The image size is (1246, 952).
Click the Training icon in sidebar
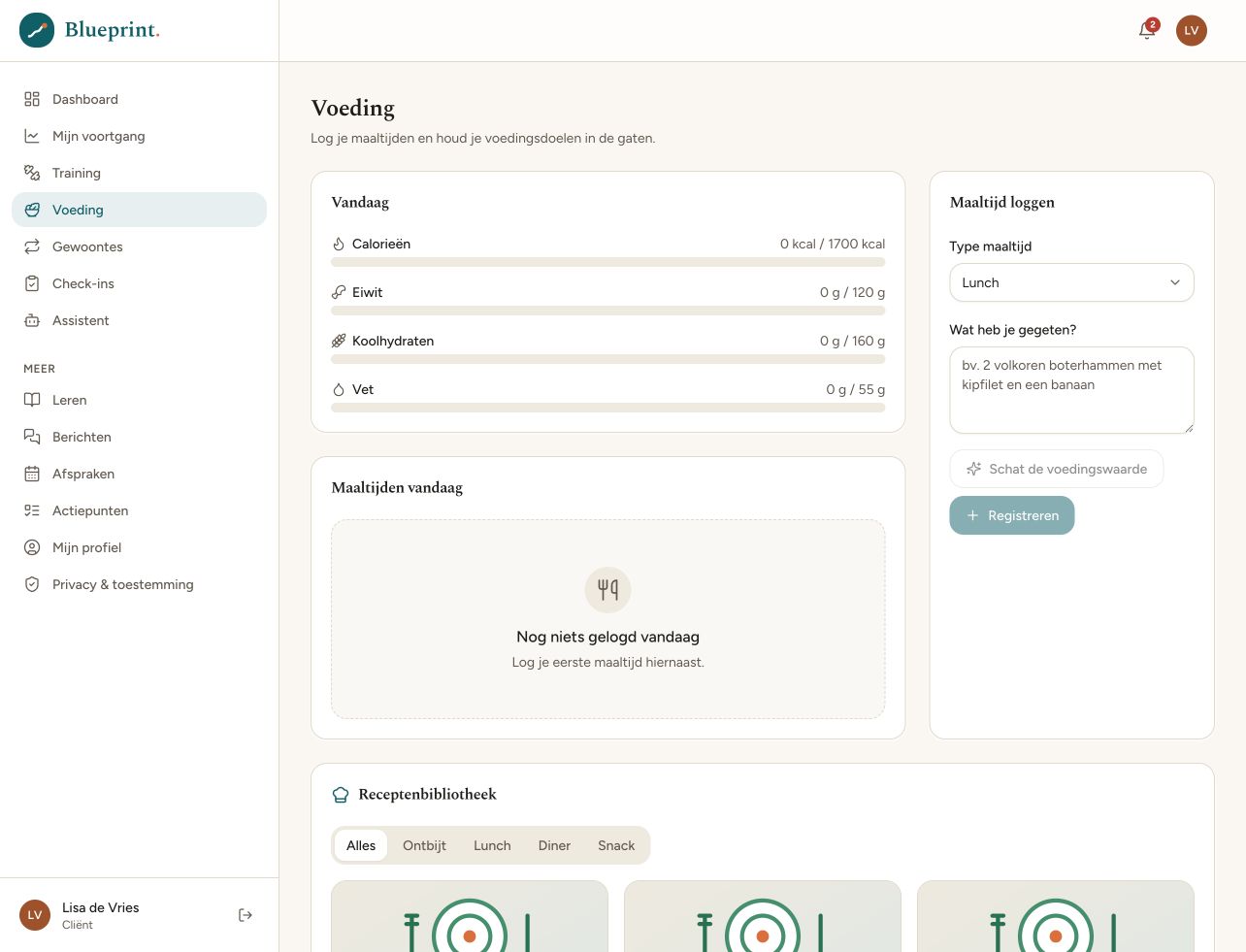pos(32,173)
